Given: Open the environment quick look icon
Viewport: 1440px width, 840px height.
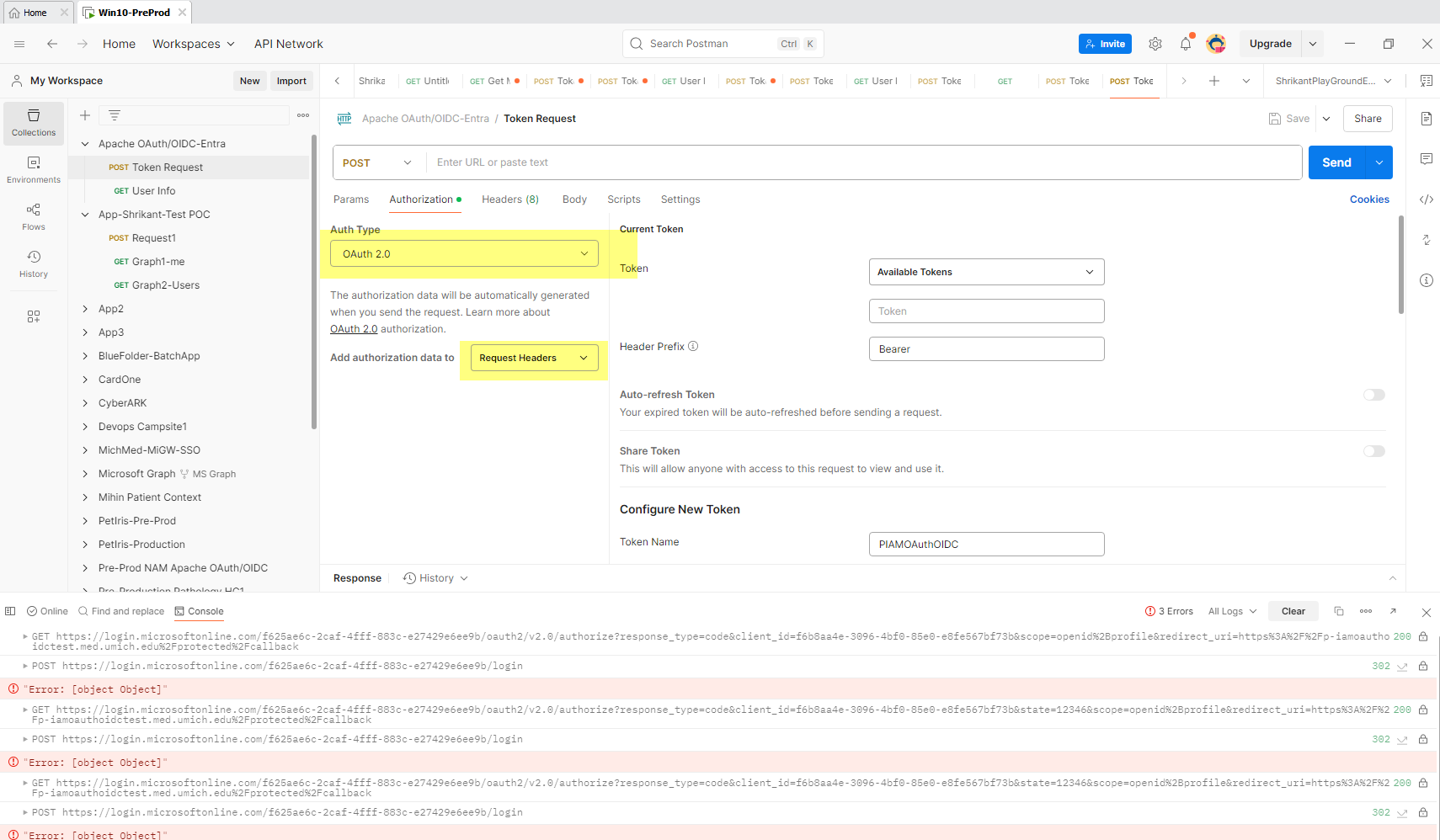Looking at the screenshot, I should point(1427,81).
